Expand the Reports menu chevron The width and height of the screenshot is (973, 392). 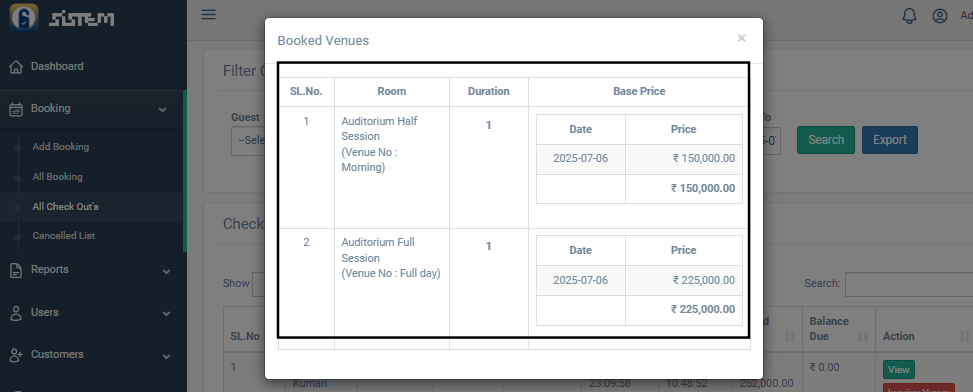(x=166, y=271)
